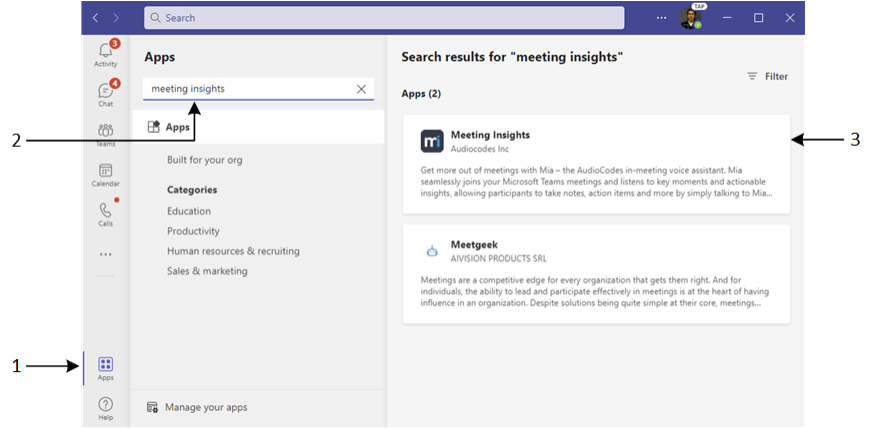Viewport: 872px width, 429px height.
Task: Click the forward navigation arrow
Action: point(116,18)
